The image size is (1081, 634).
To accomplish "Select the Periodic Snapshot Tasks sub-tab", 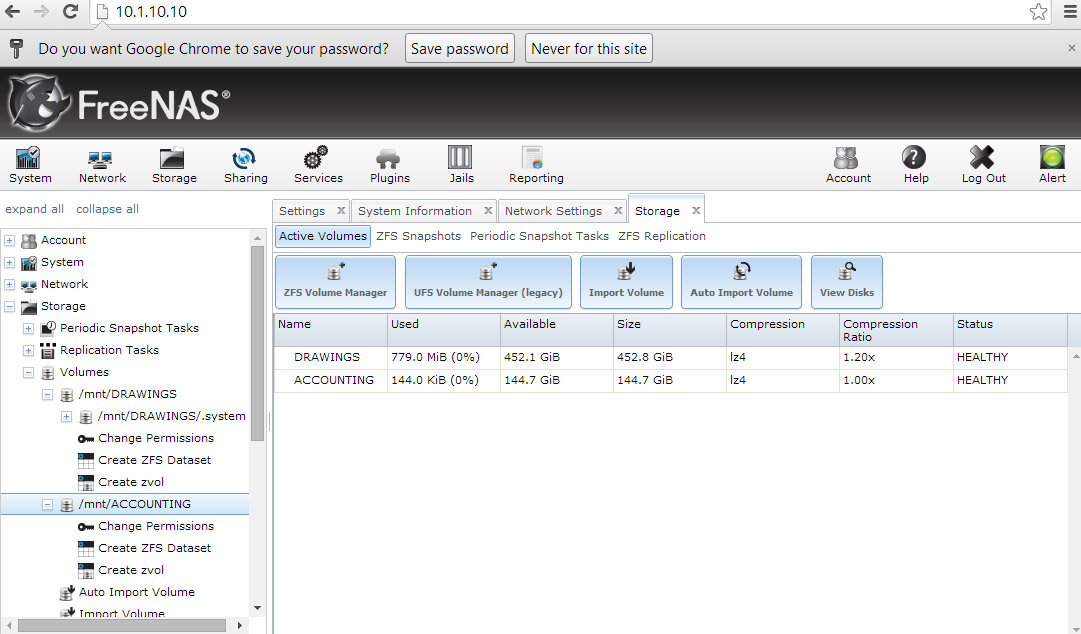I will coord(539,236).
